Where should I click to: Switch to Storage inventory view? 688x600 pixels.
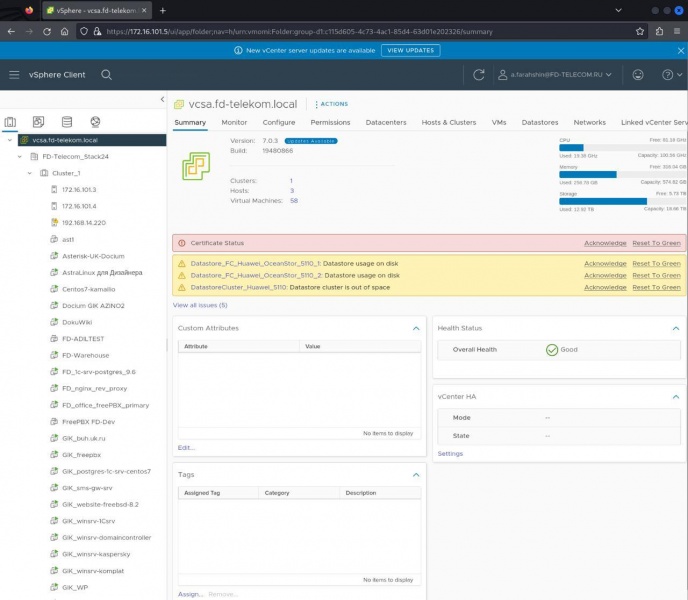pyautogui.click(x=67, y=122)
